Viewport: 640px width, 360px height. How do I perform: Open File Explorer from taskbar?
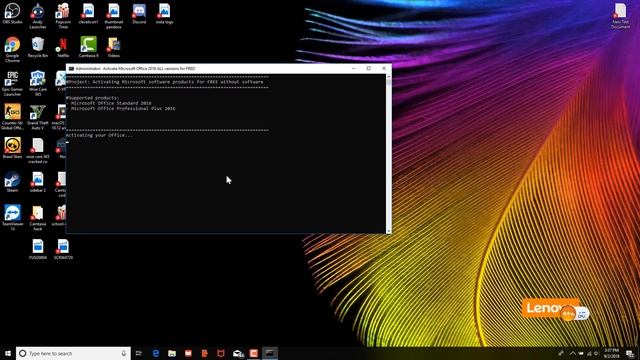(172, 353)
